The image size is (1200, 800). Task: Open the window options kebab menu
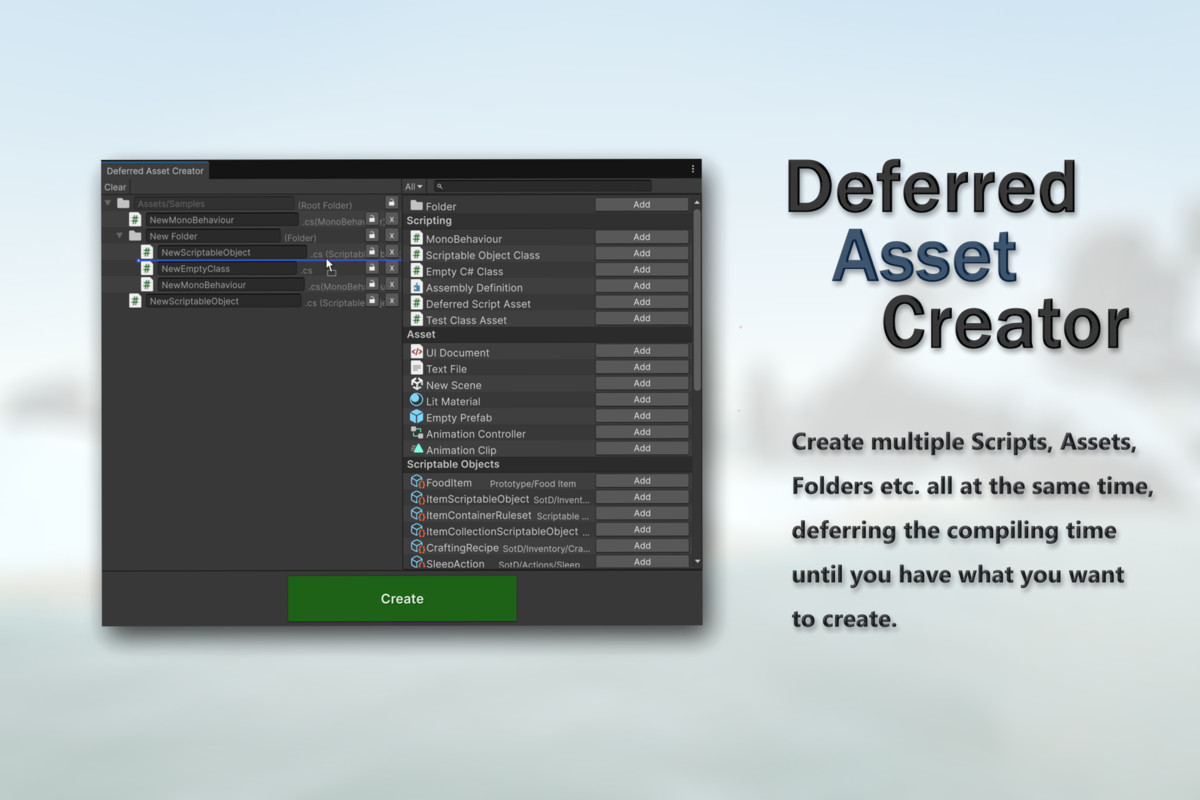pos(692,169)
